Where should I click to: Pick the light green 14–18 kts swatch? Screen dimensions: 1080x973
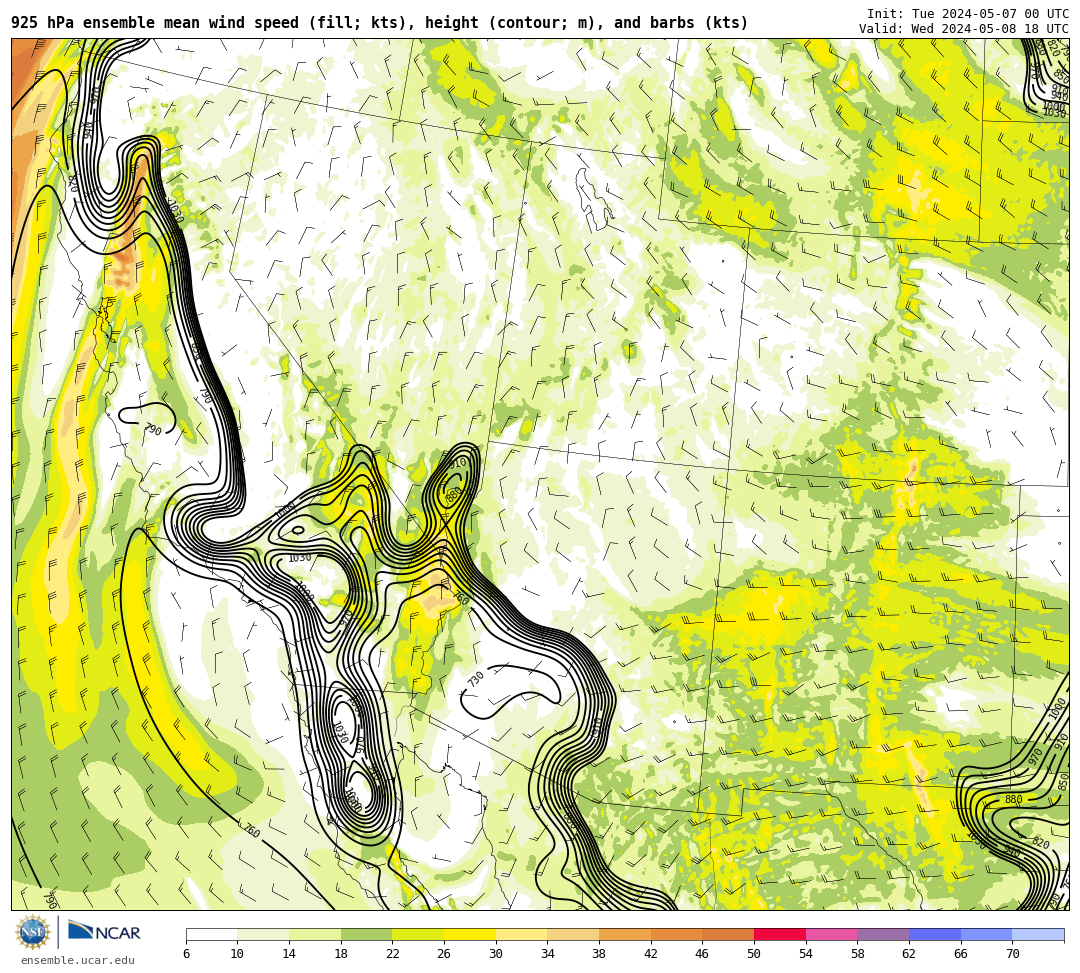tap(315, 934)
